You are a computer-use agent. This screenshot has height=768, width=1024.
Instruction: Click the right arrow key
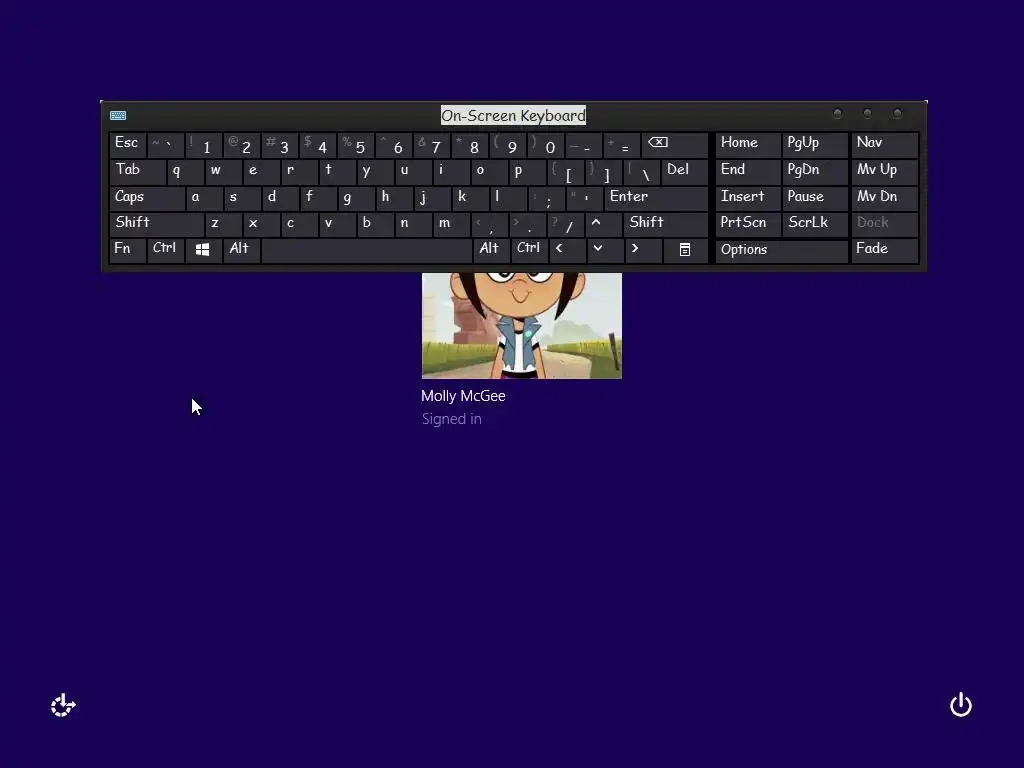[643, 249]
